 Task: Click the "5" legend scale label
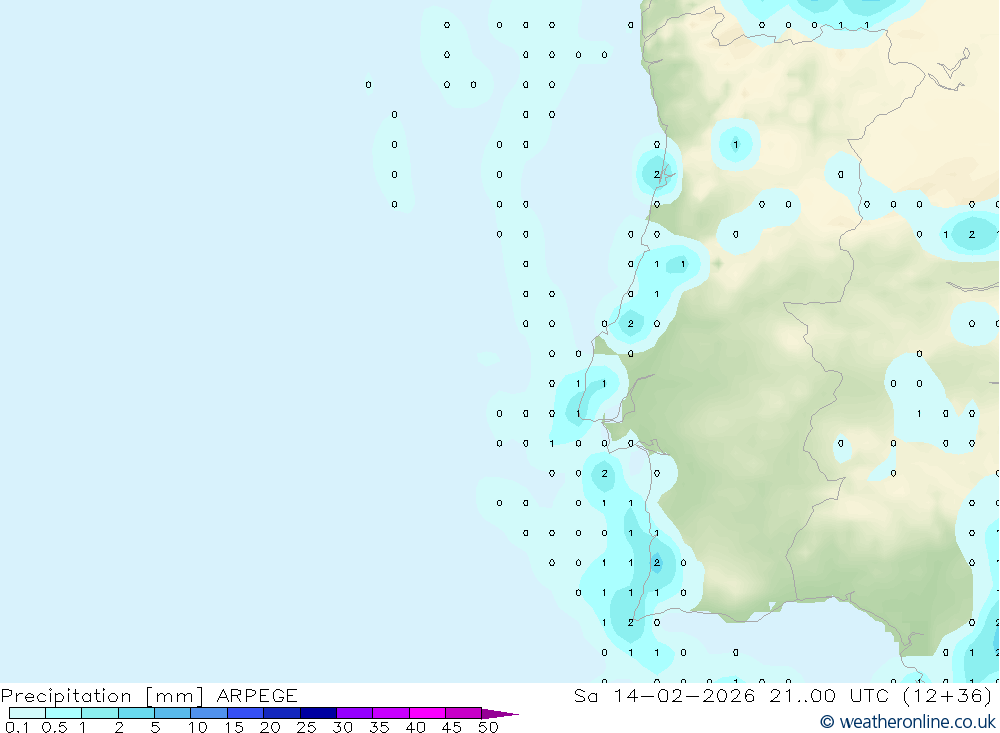pos(155,727)
